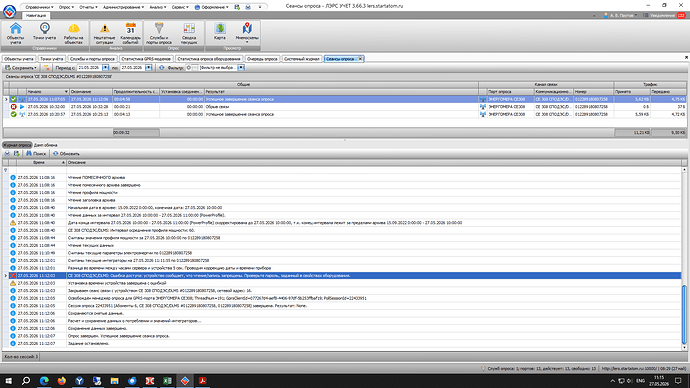
Task: Open Microsoft Edge from taskbar
Action: 44,381
